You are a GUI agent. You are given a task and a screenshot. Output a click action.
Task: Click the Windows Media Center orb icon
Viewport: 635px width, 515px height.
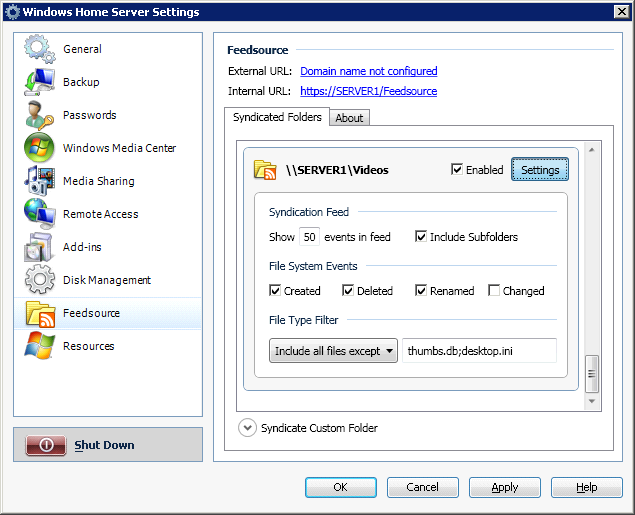(39, 147)
